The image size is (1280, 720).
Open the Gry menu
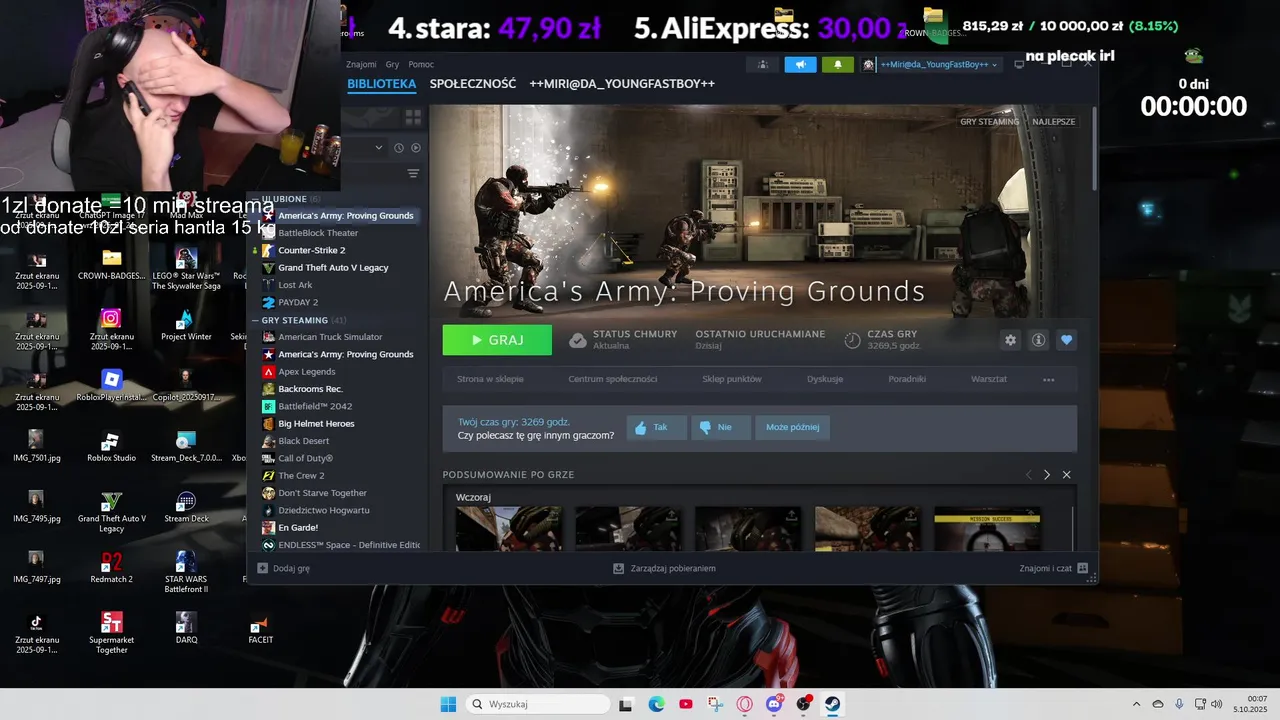[392, 64]
